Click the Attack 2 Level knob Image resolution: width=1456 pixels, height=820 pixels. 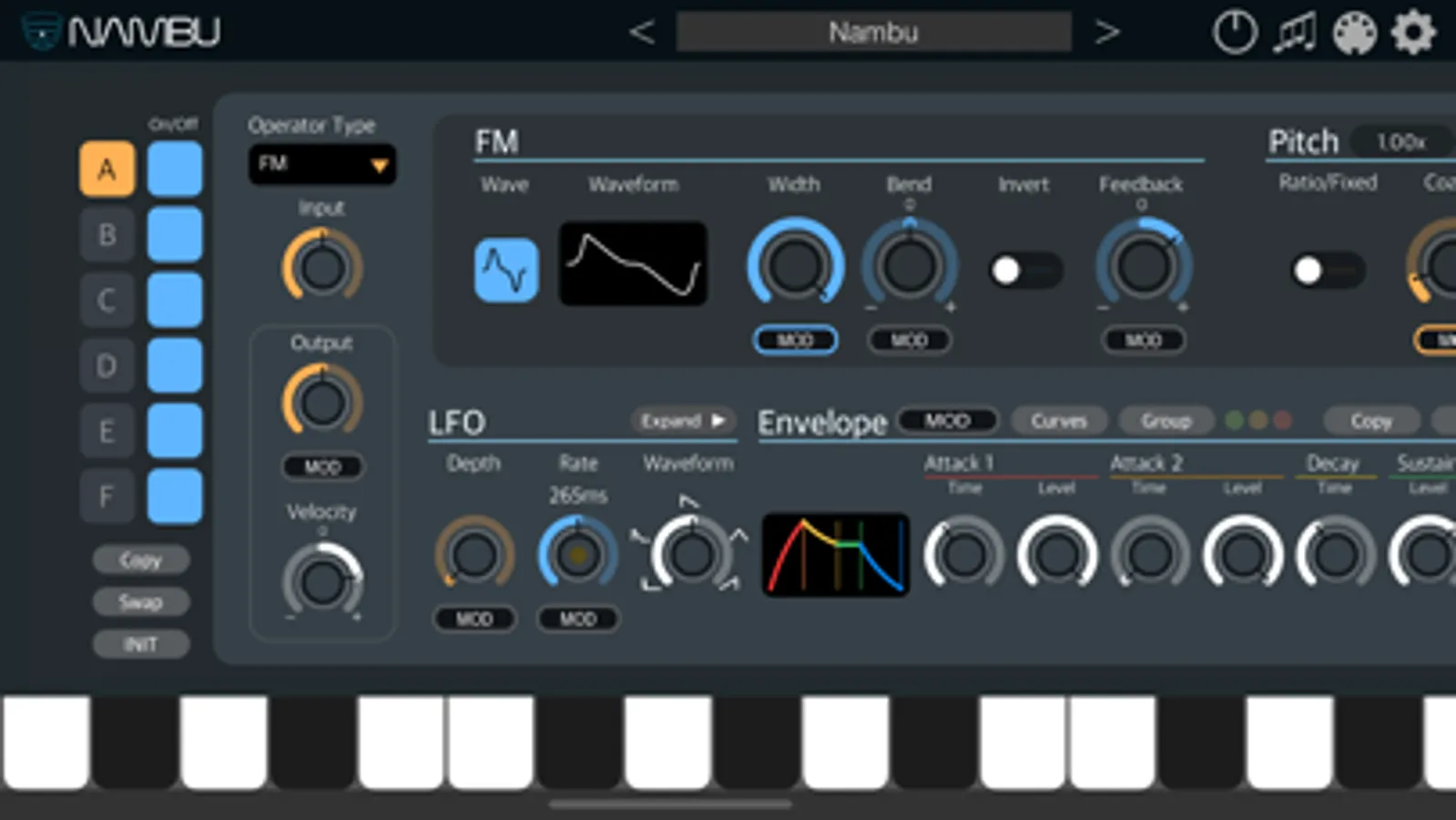click(1242, 554)
